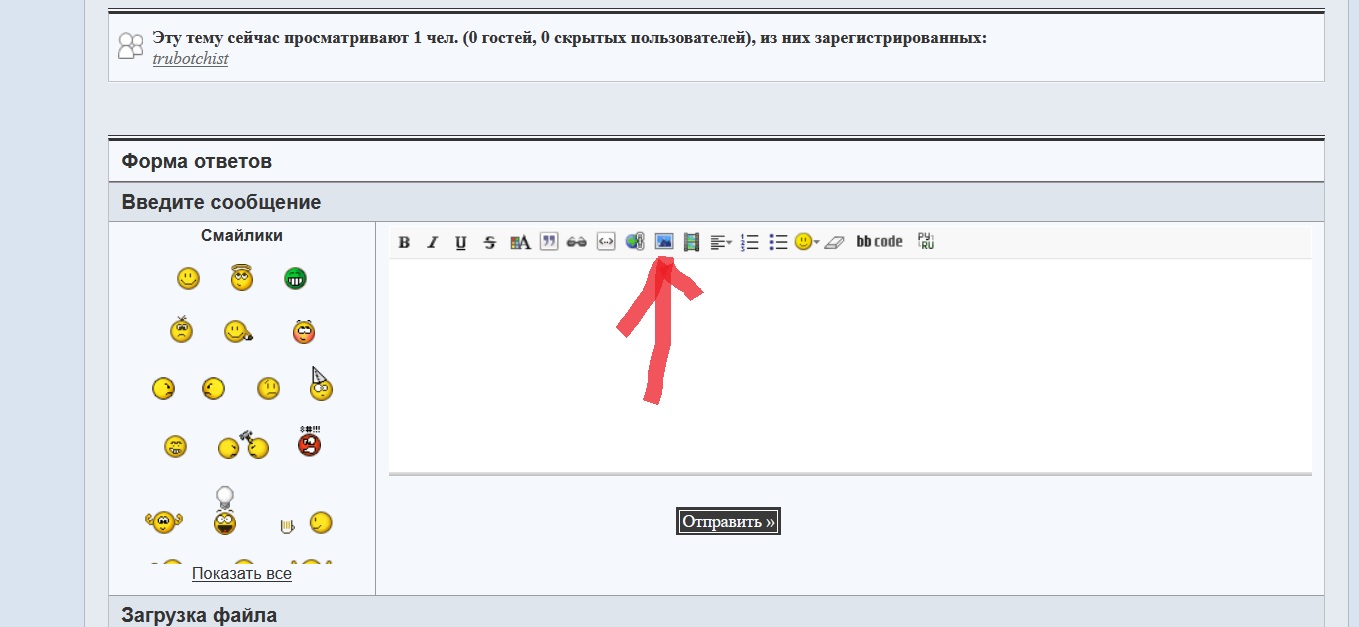Screen dimensions: 1359x627
Task: Open Показать все smileys link
Action: tap(241, 574)
